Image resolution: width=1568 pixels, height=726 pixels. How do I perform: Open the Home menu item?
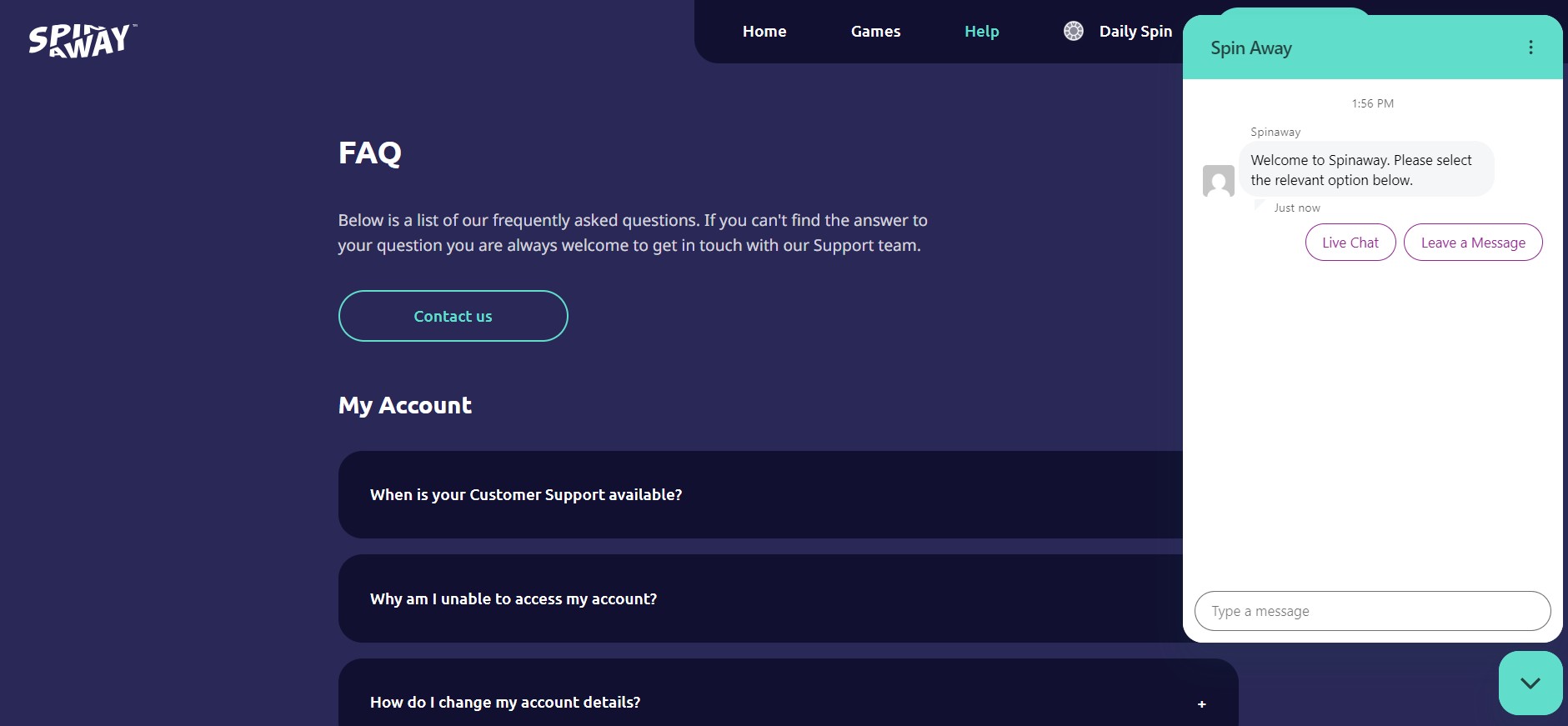[x=764, y=32]
